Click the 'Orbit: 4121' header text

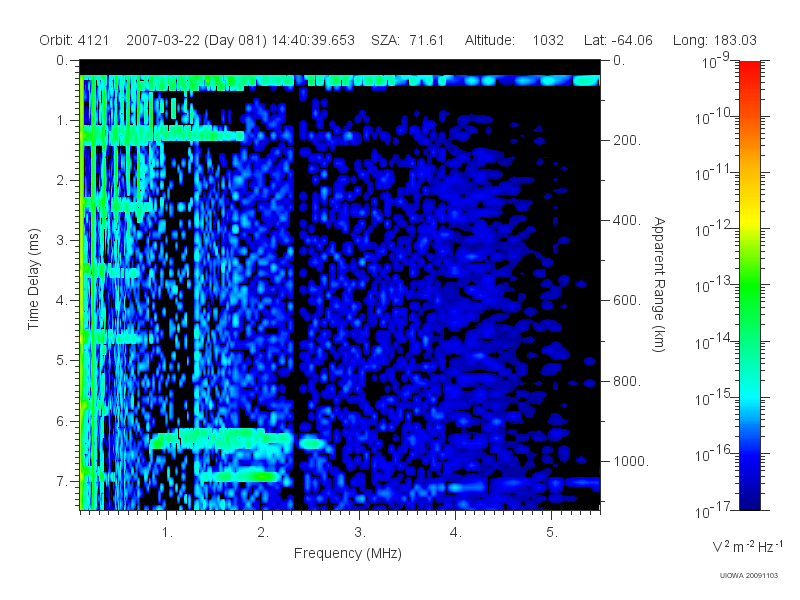tap(74, 40)
